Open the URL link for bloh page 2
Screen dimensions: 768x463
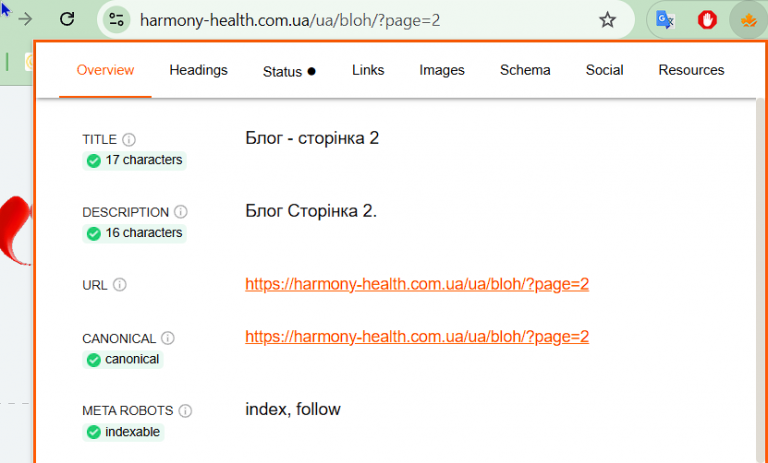417,284
